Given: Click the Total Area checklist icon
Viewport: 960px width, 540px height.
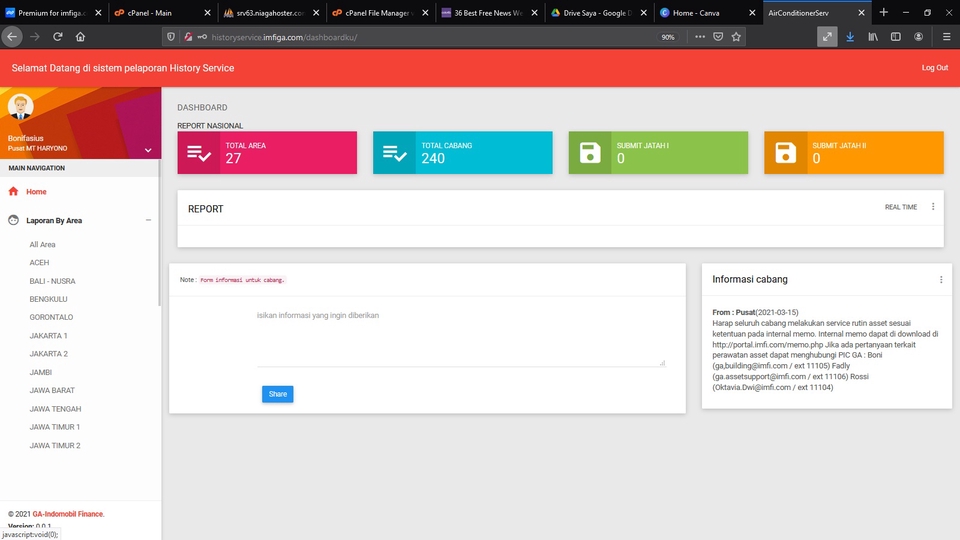Looking at the screenshot, I should (199, 153).
